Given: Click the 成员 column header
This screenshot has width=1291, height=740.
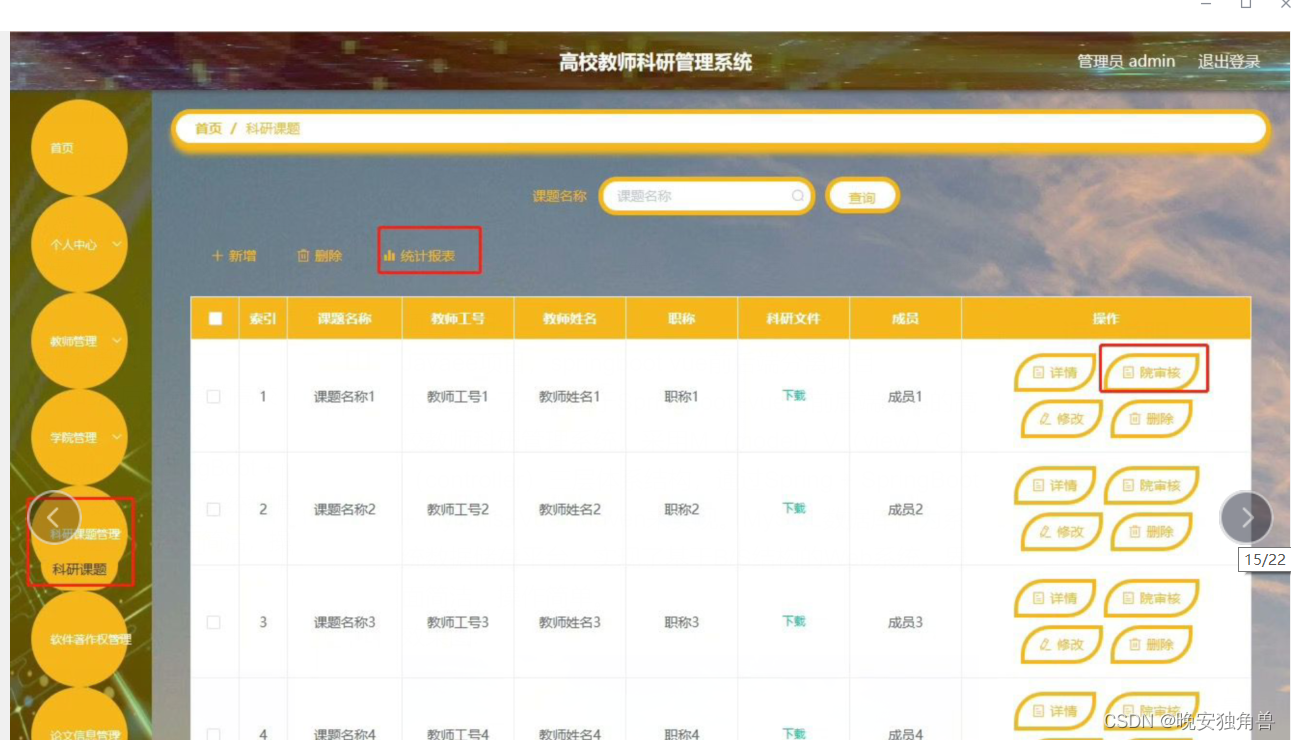Looking at the screenshot, I should point(905,319).
